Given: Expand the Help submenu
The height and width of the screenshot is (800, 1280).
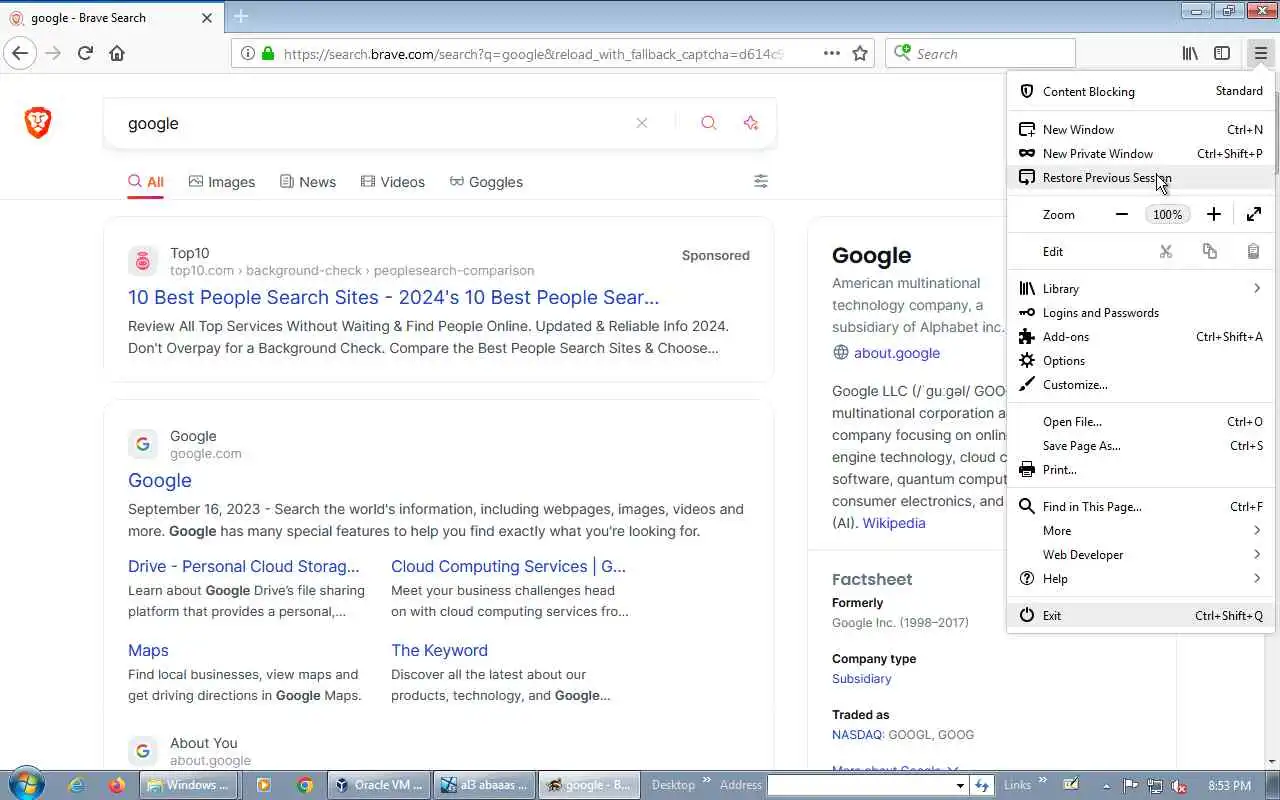Looking at the screenshot, I should pyautogui.click(x=1141, y=578).
